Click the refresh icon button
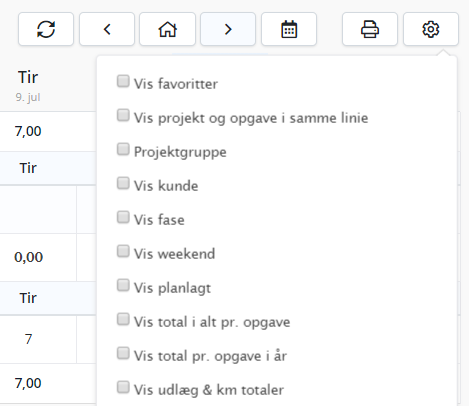This screenshot has height=406, width=469. tap(46, 29)
